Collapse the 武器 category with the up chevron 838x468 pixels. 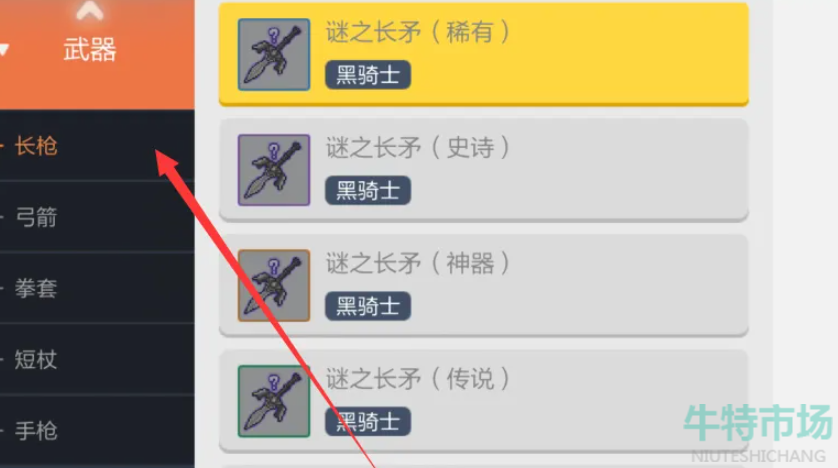click(x=89, y=11)
